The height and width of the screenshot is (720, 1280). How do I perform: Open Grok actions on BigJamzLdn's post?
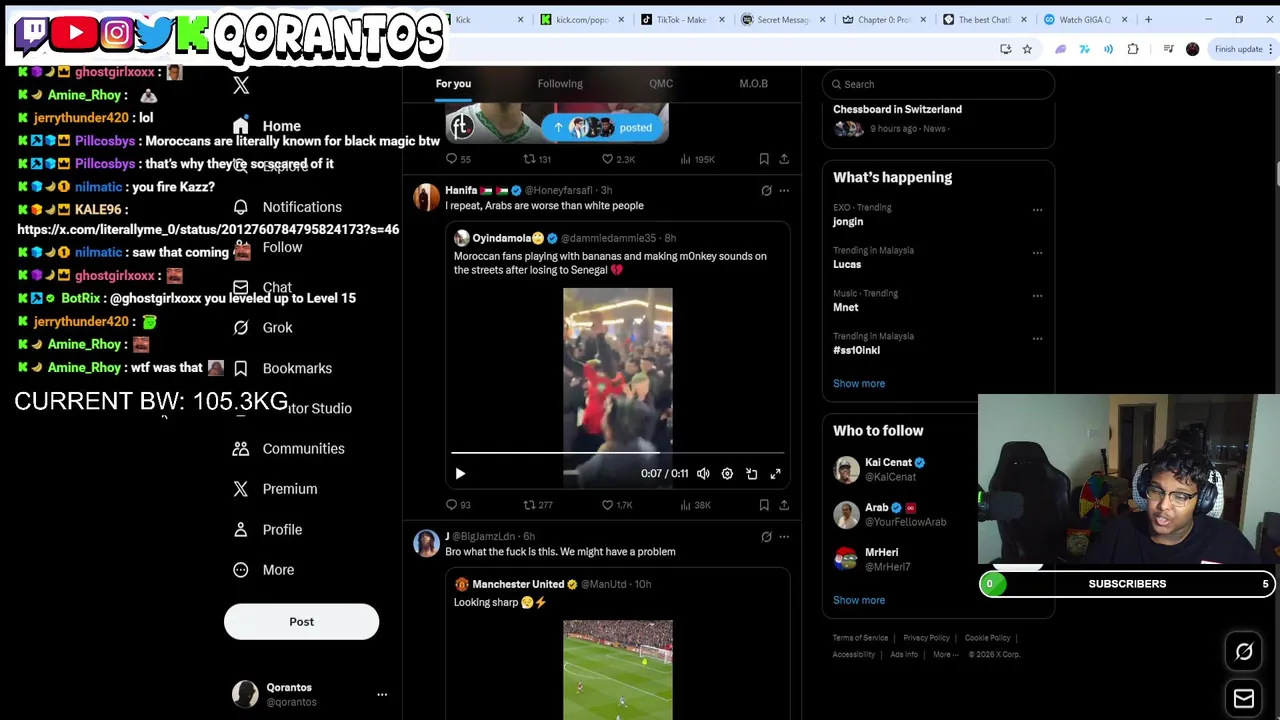point(766,537)
